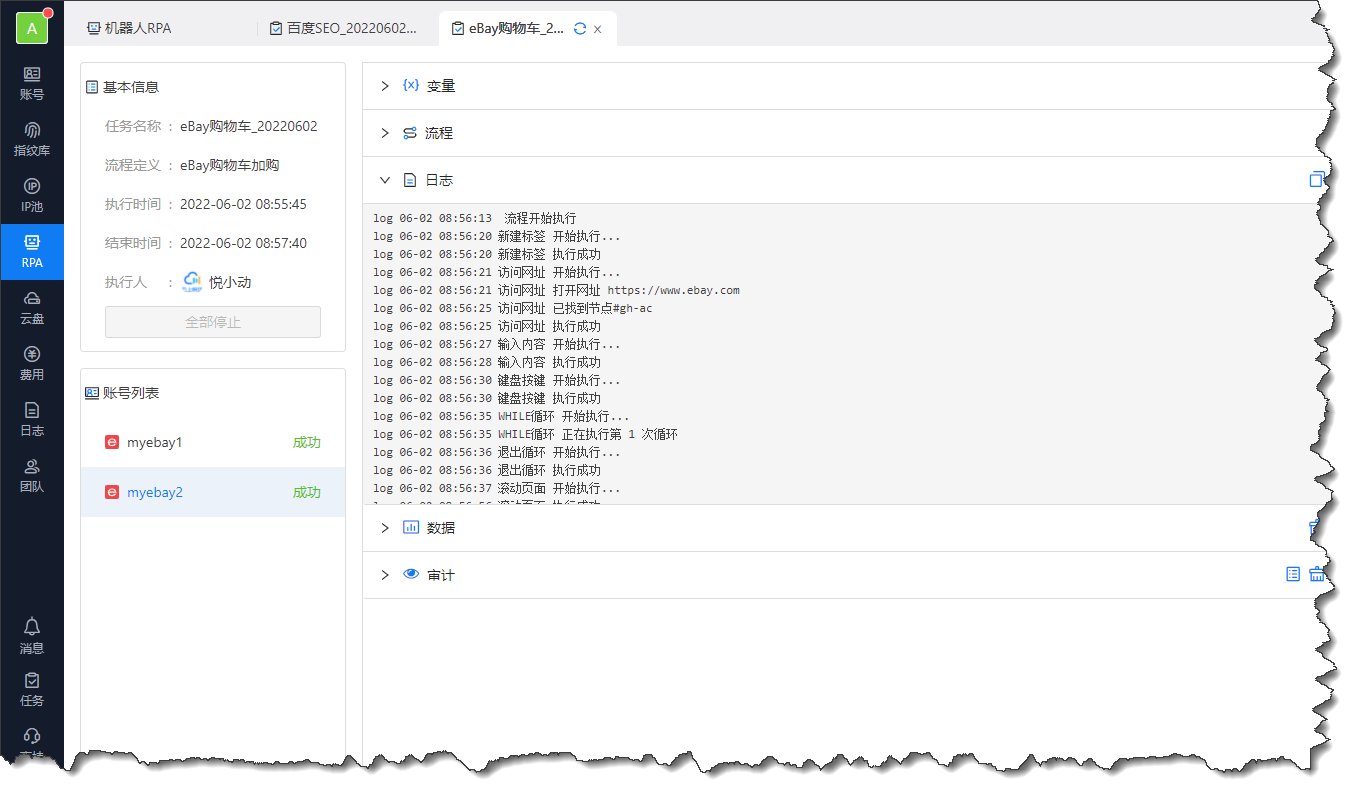Image resolution: width=1357 pixels, height=795 pixels.
Task: Open 消息 notifications bell
Action: pyautogui.click(x=32, y=636)
